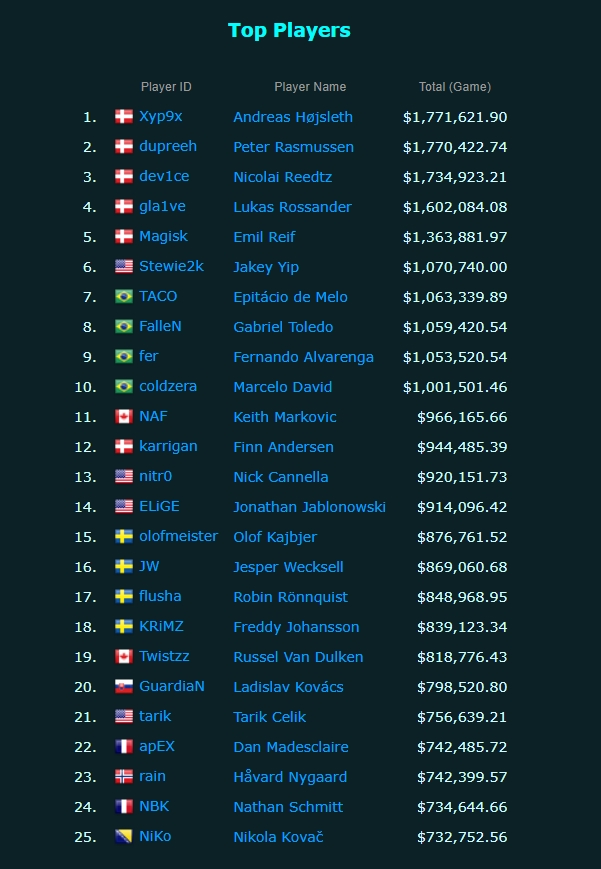Click player ID coldzera
The height and width of the screenshot is (869, 601).
(168, 386)
